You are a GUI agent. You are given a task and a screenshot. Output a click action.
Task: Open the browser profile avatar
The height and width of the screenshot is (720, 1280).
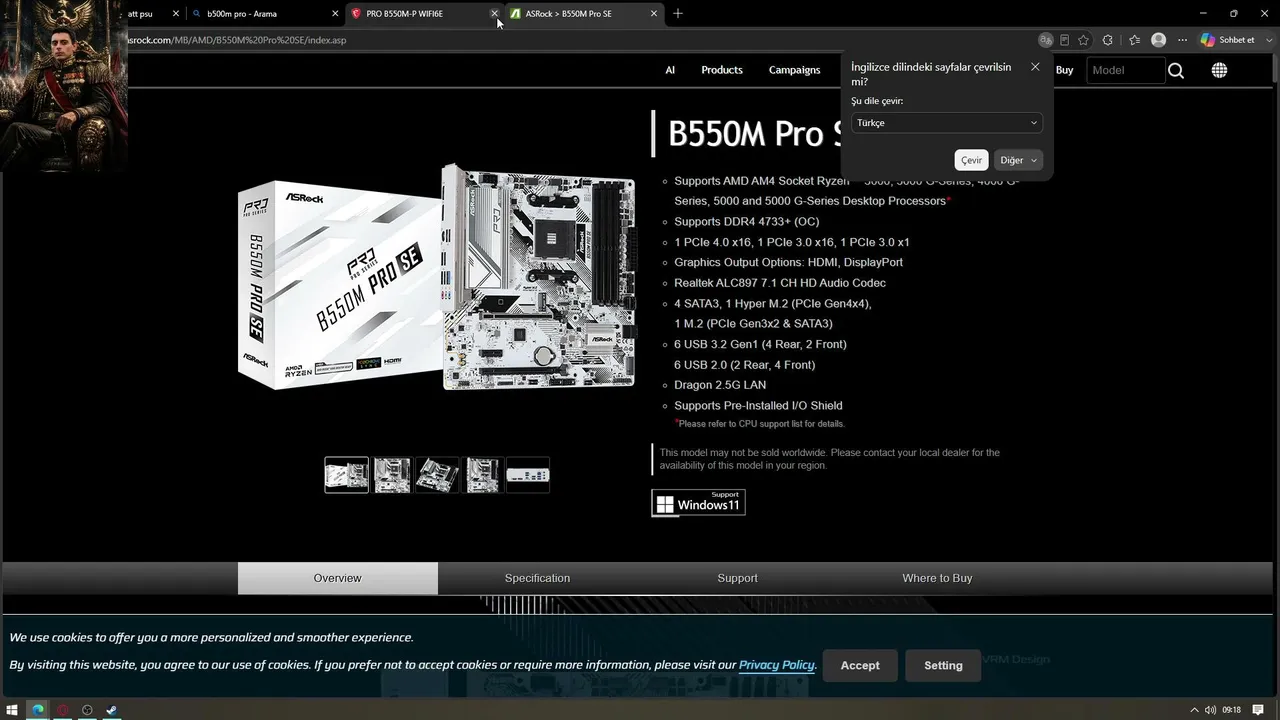pos(1158,40)
